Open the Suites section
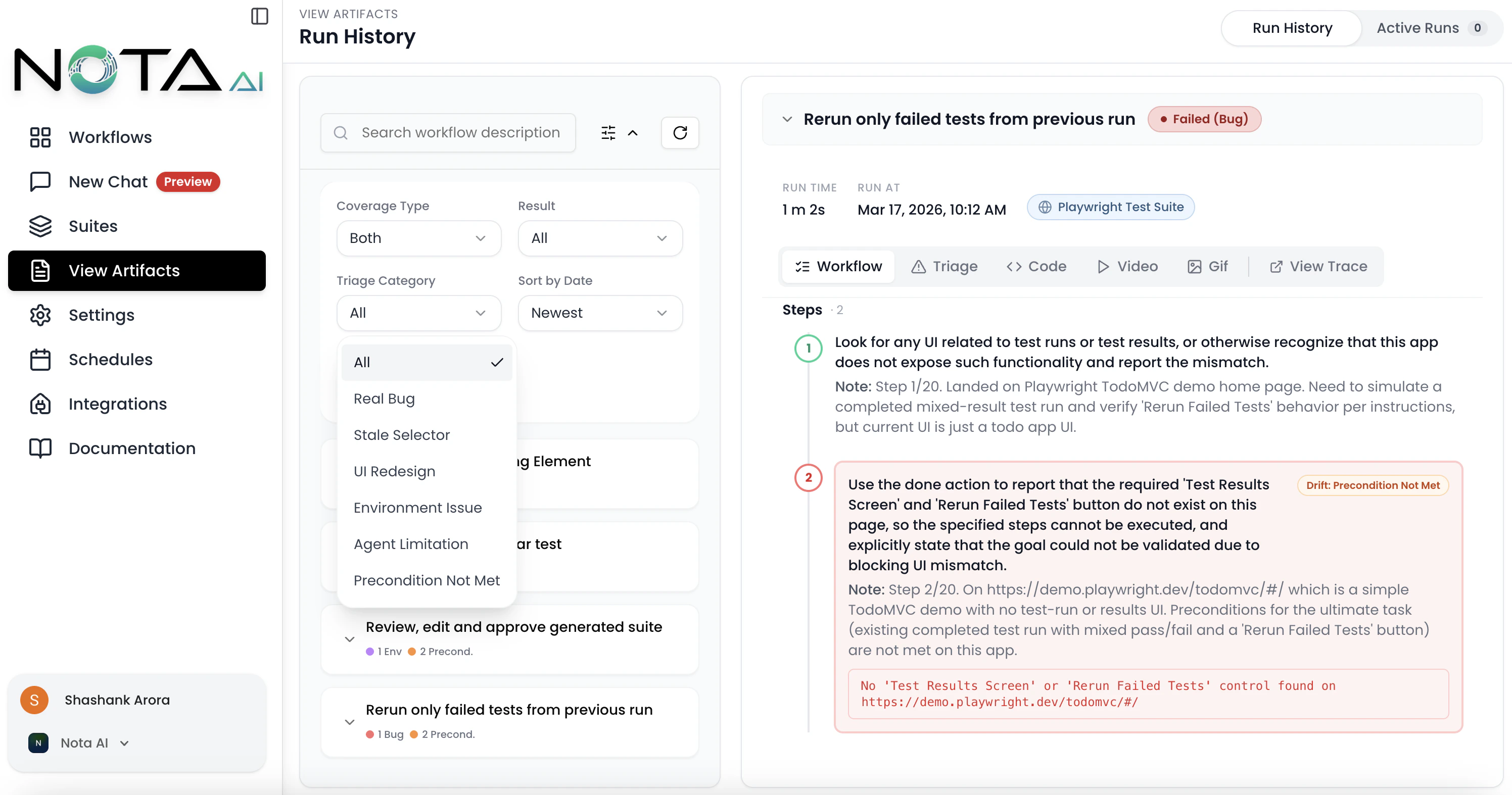This screenshot has width=1512, height=795. point(93,226)
